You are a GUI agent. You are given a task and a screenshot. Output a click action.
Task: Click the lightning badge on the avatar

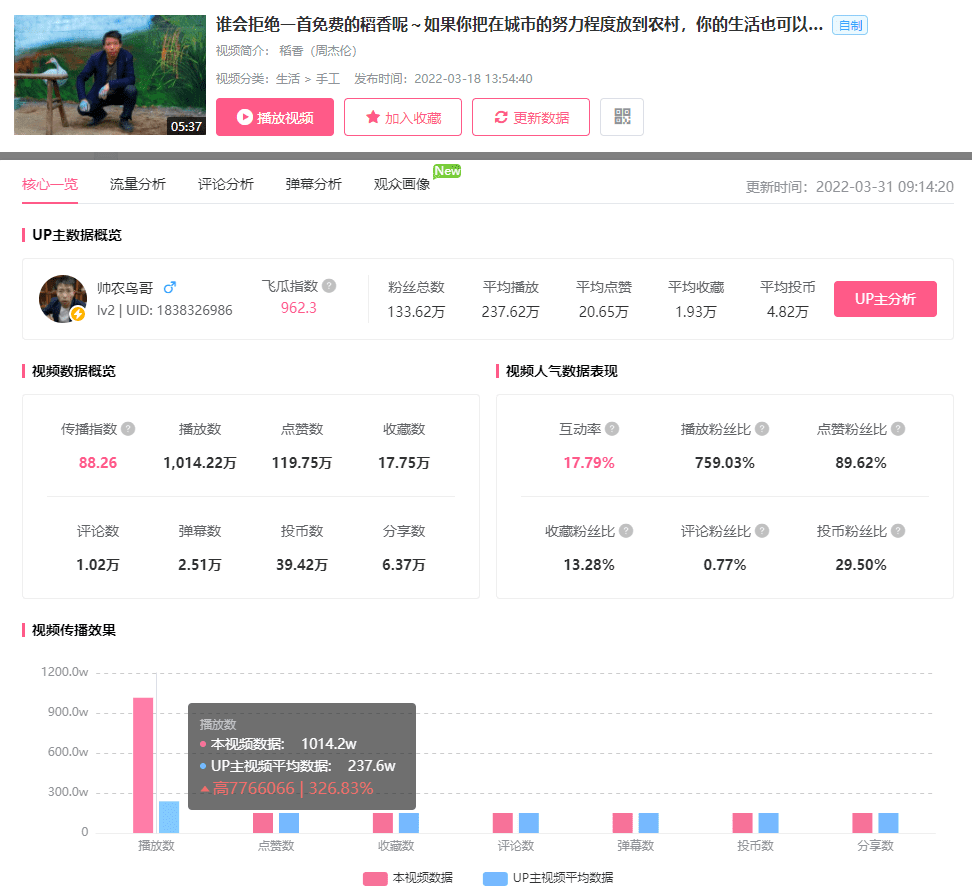77,314
